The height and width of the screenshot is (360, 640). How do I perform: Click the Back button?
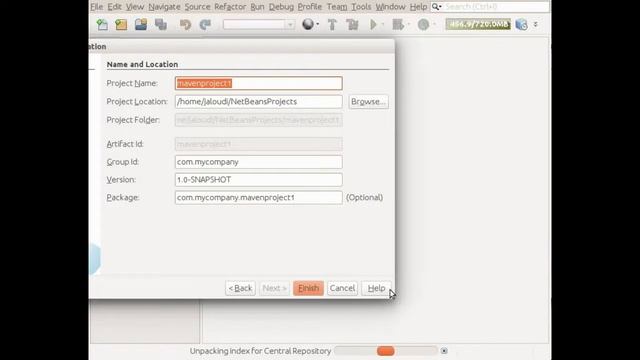pyautogui.click(x=240, y=288)
